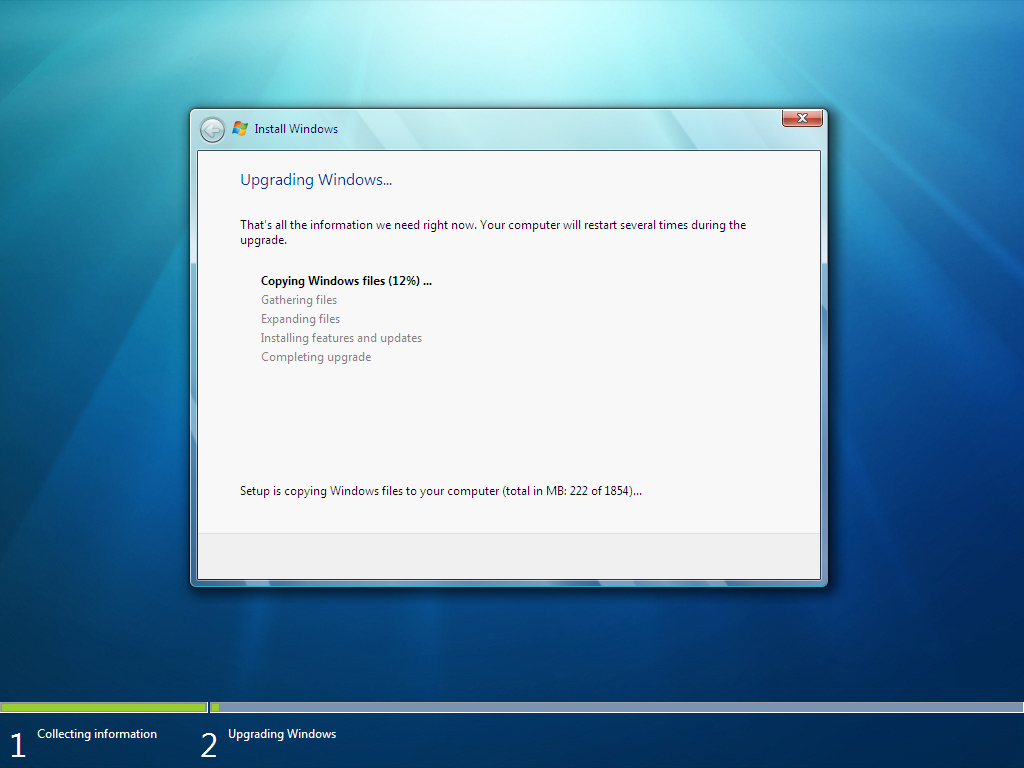Click the Gathering files step
The width and height of the screenshot is (1024, 768).
[299, 300]
